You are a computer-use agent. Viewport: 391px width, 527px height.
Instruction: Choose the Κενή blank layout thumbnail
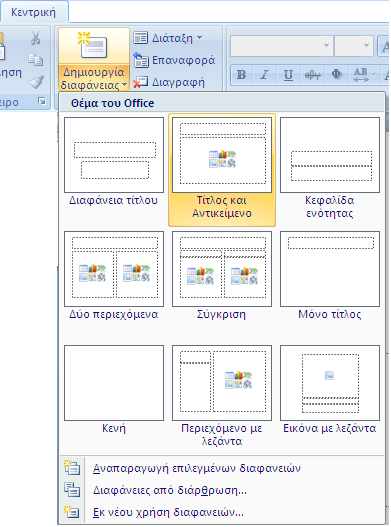[114, 390]
